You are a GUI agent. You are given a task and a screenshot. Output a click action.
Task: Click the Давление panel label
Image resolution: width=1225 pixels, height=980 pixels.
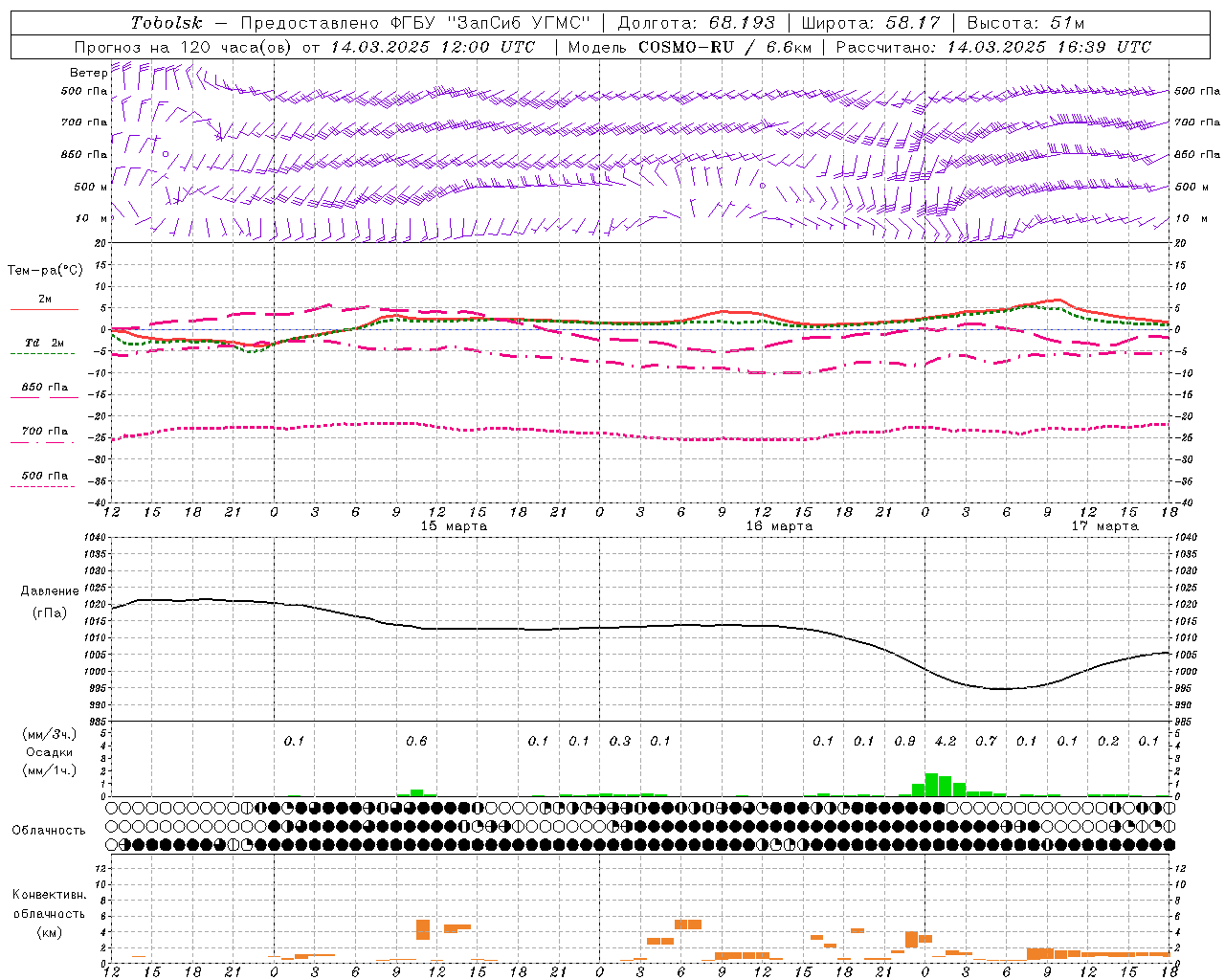[x=50, y=591]
